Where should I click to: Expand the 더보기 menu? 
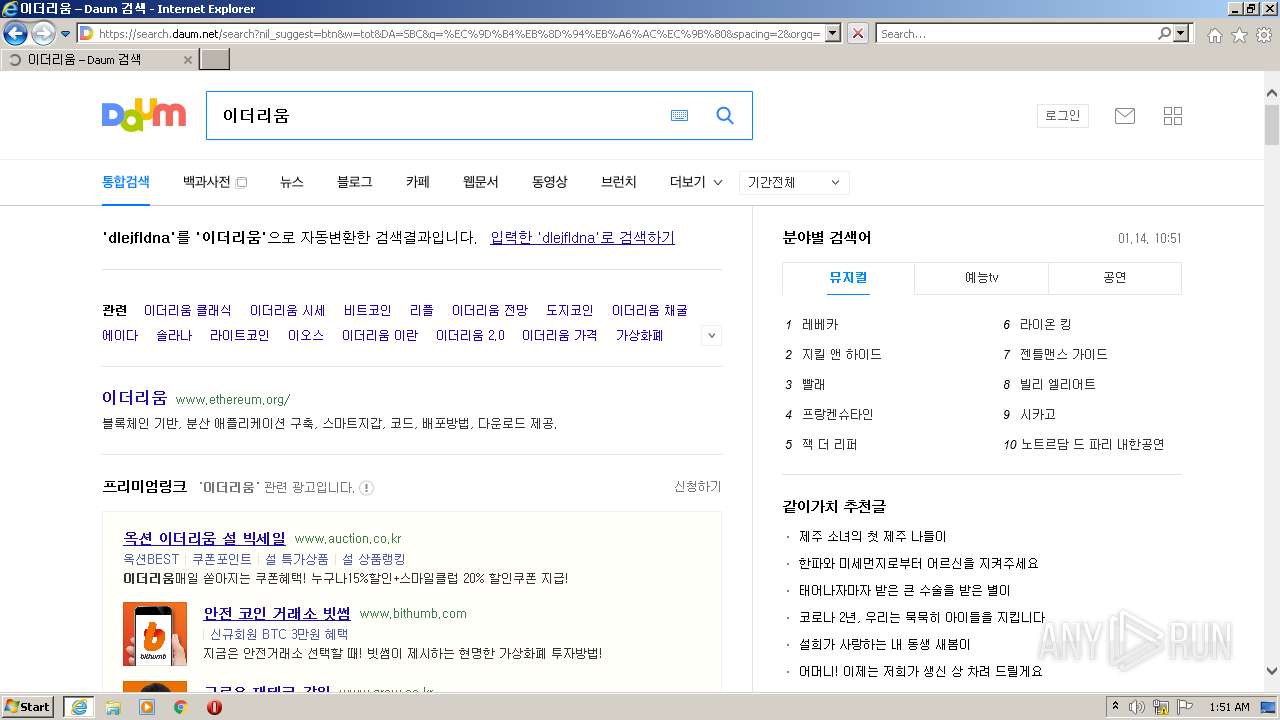click(695, 182)
